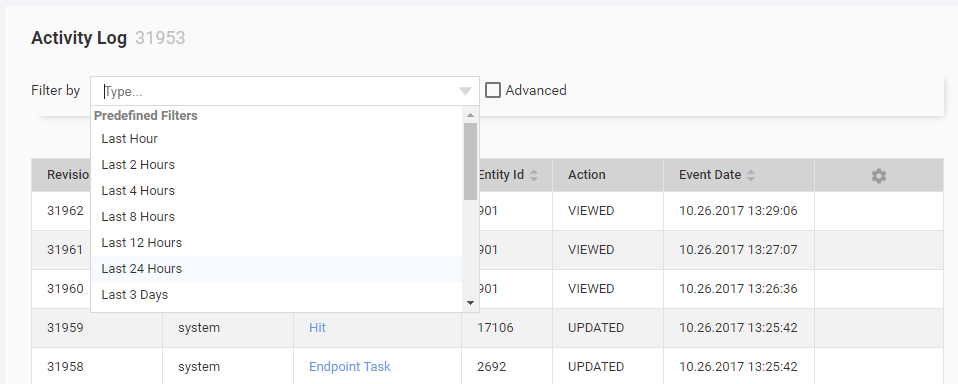Click event date 10.26.2017 13:29:06
Image resolution: width=958 pixels, height=384 pixels.
(738, 211)
